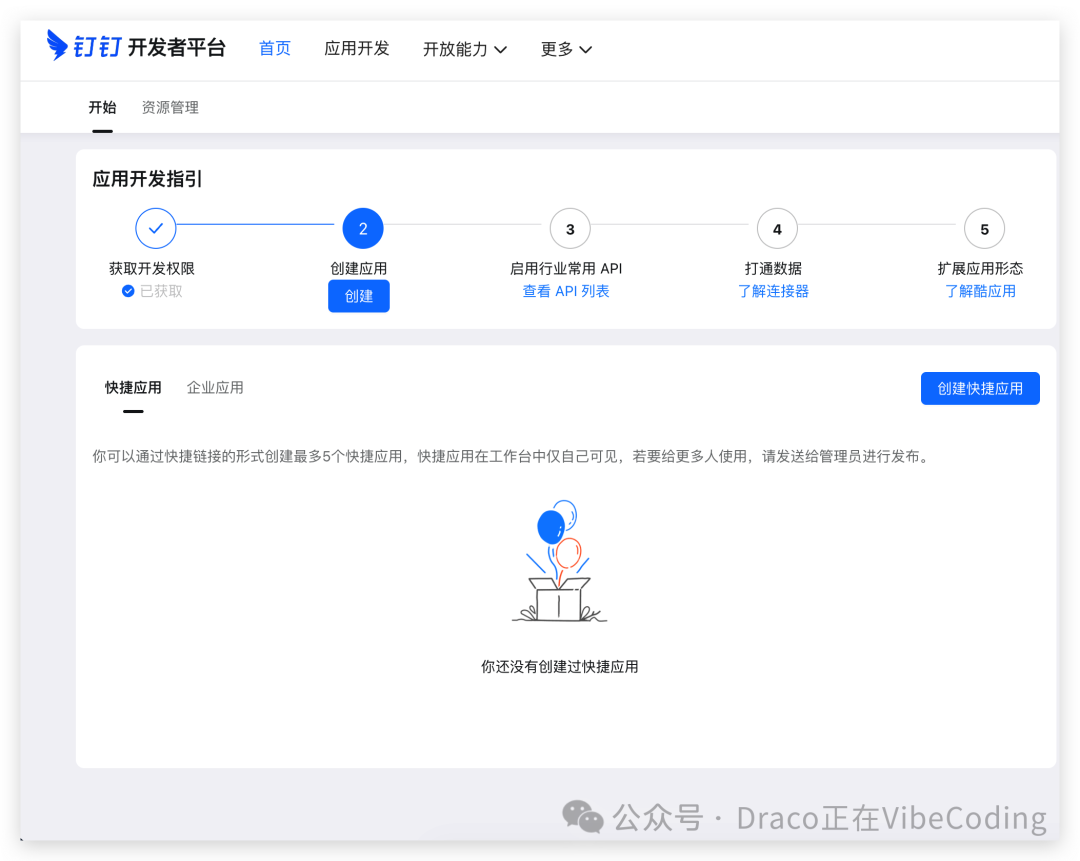Open the 了解连接器 link
Viewport: 1080px width, 861px height.
click(x=773, y=291)
